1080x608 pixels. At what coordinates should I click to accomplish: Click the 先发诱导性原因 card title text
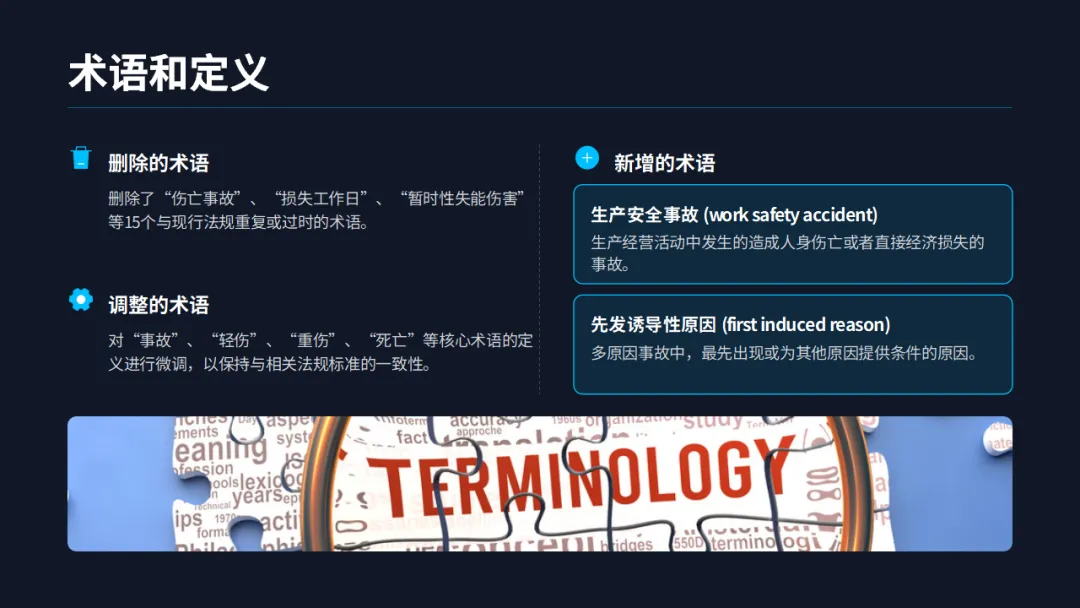(740, 324)
